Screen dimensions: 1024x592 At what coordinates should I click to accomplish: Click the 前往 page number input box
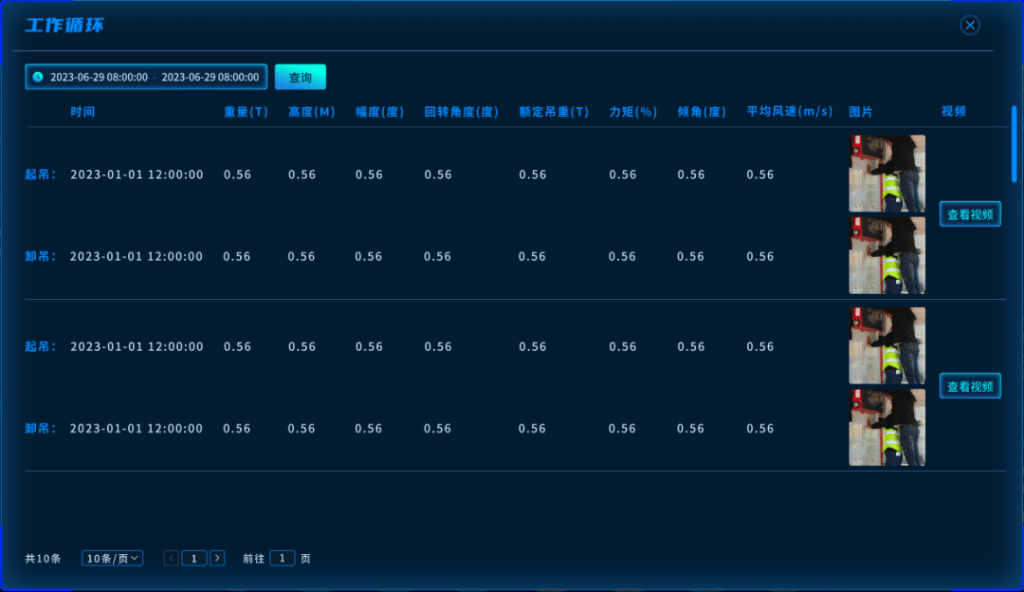click(282, 558)
